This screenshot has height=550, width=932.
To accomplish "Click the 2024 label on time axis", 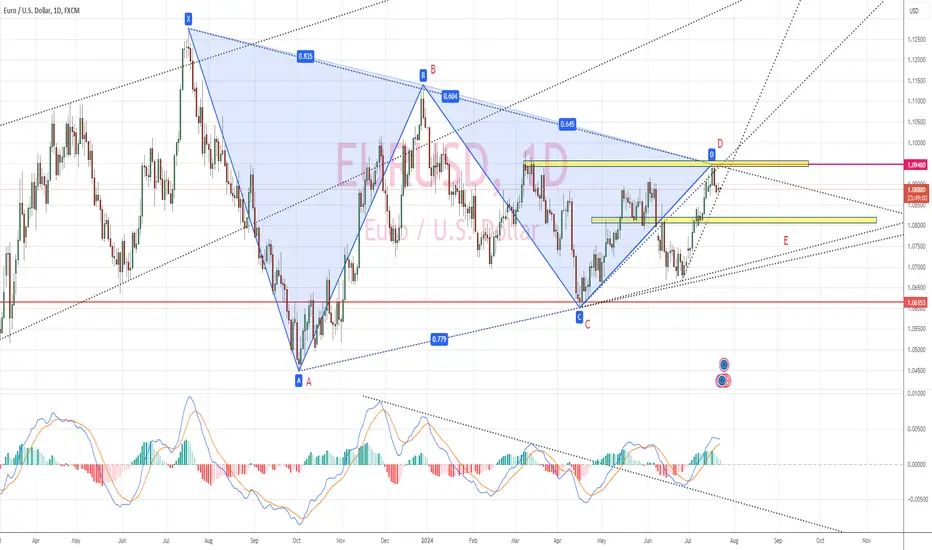I will click(427, 541).
